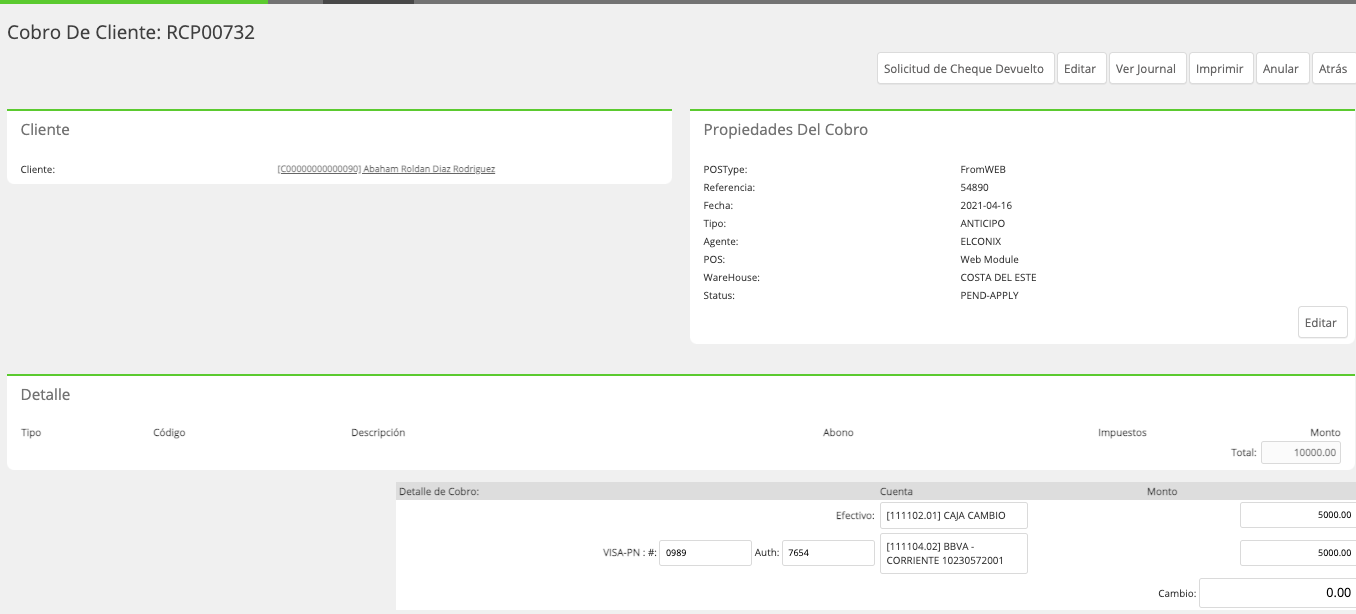Click the VISA-PN number field 0989
This screenshot has height=614, width=1356.
[x=705, y=553]
